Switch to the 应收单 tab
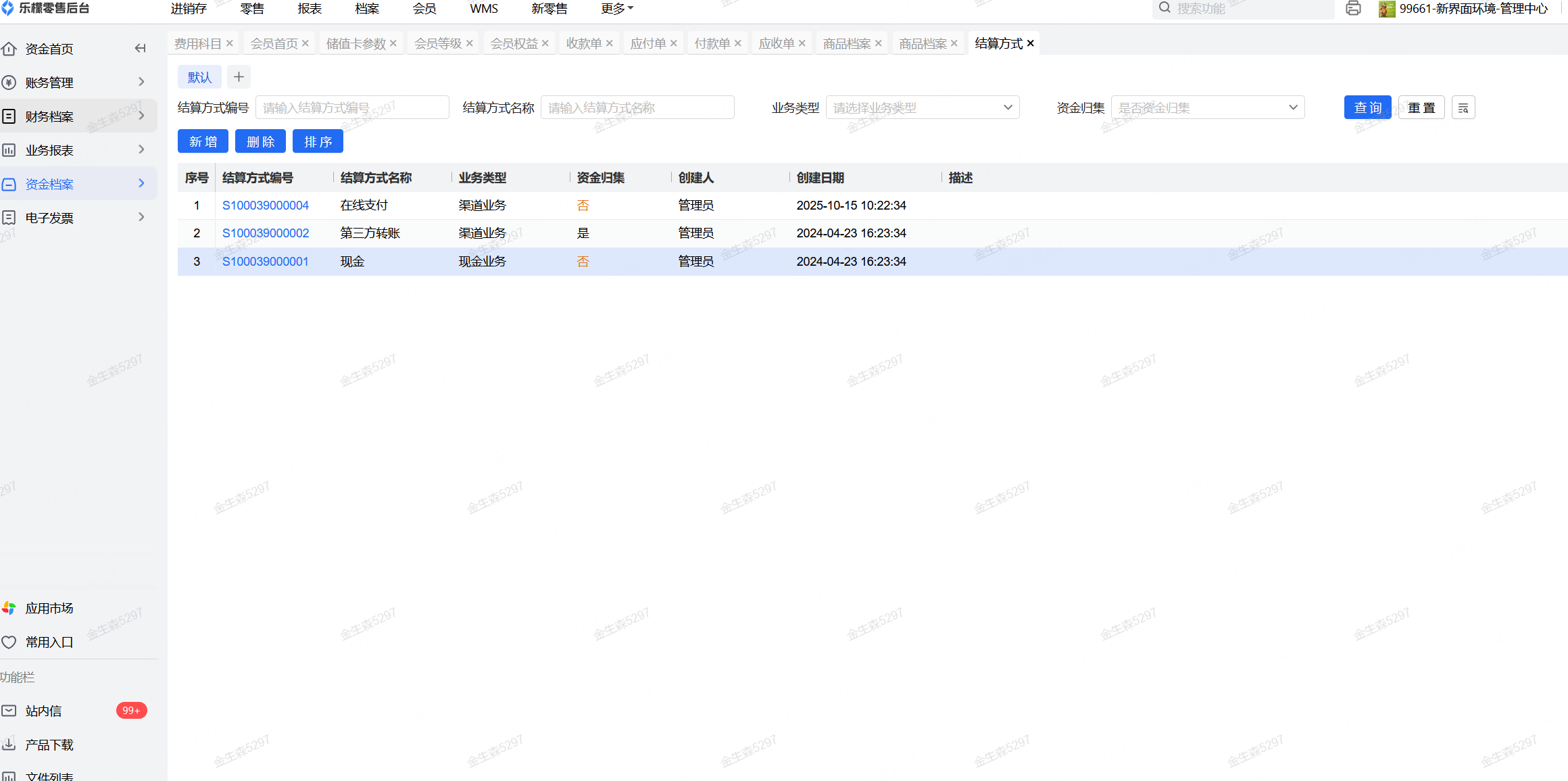1568x781 pixels. tap(776, 43)
